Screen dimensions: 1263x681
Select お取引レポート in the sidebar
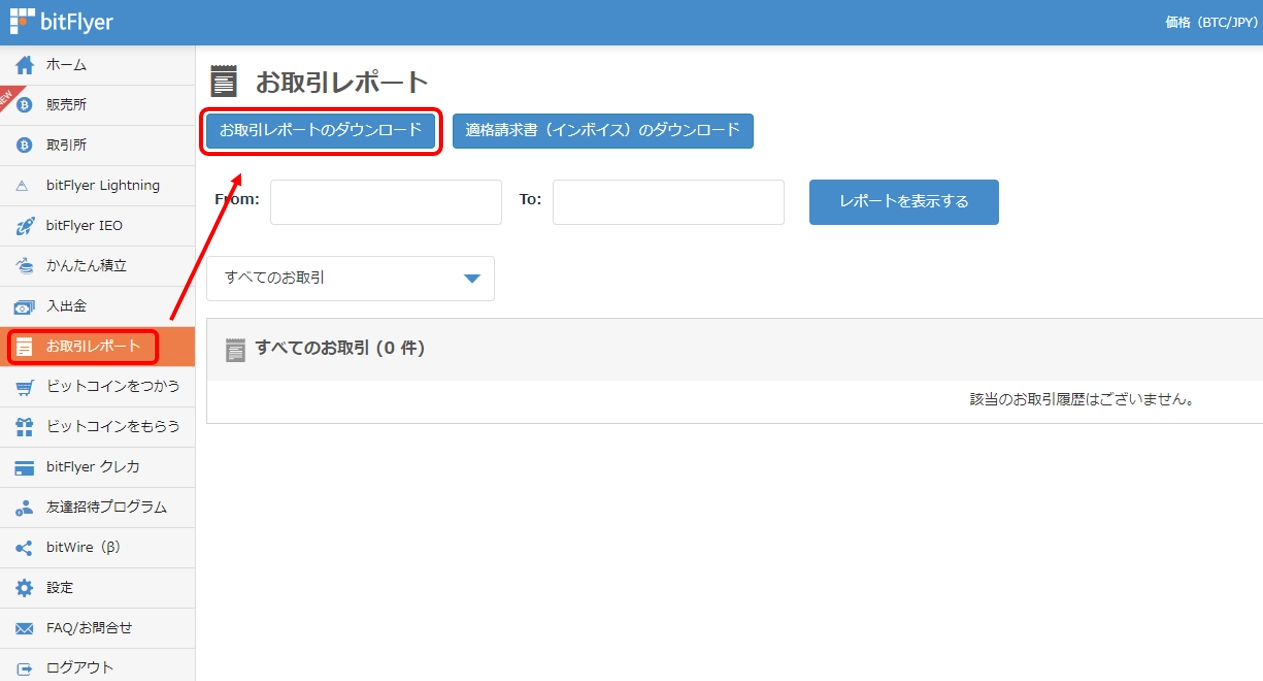[x=97, y=347]
